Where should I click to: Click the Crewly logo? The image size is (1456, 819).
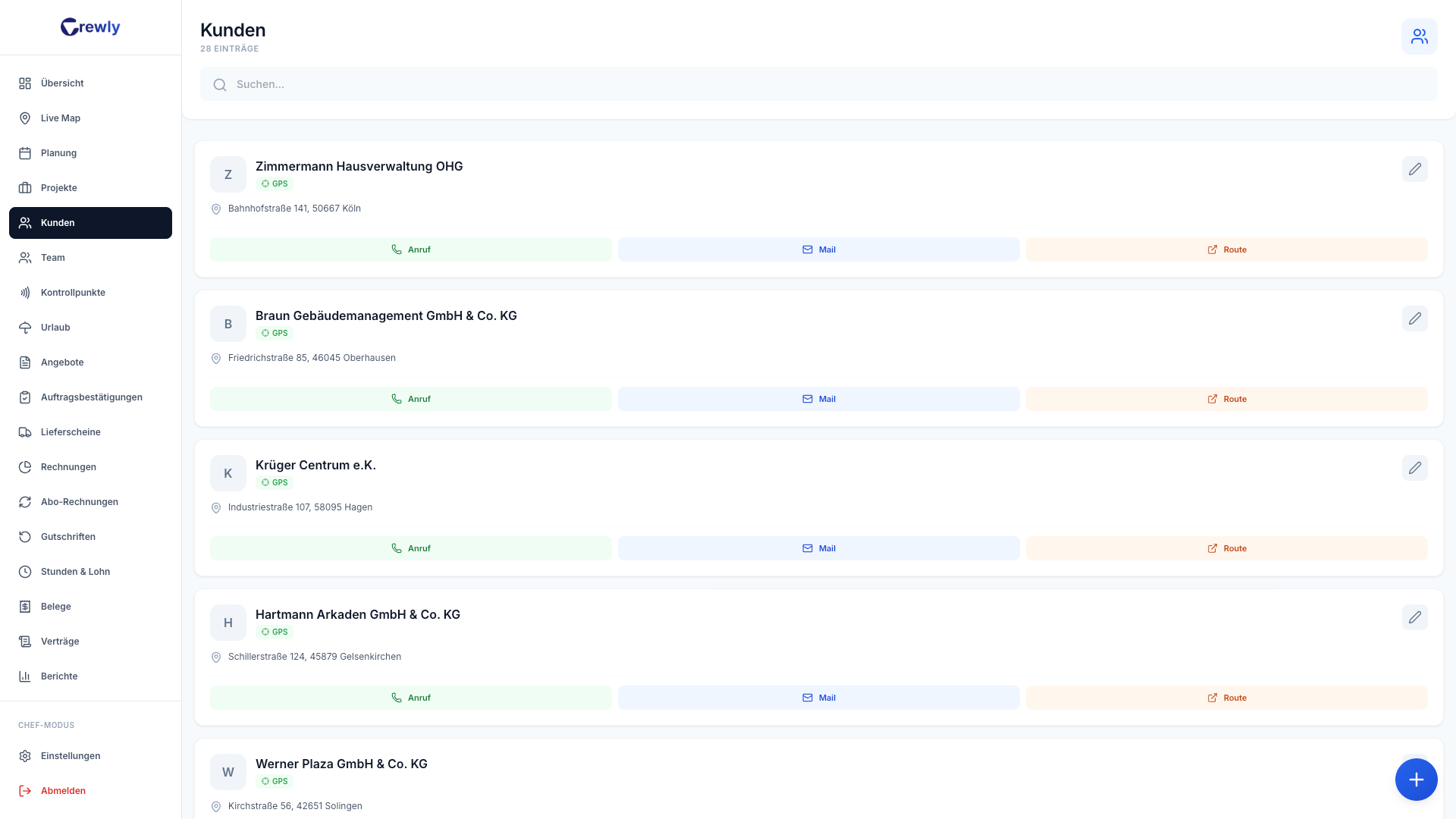(x=90, y=27)
